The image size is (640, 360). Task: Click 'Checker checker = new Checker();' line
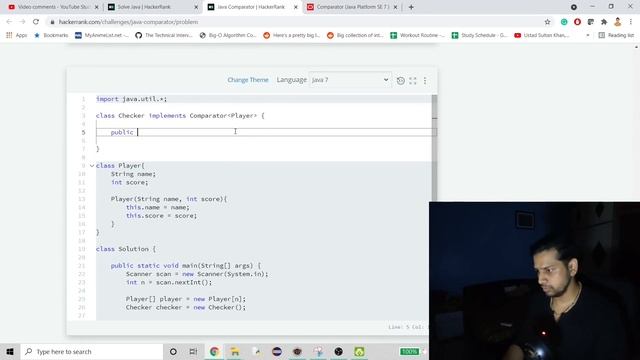point(186,307)
